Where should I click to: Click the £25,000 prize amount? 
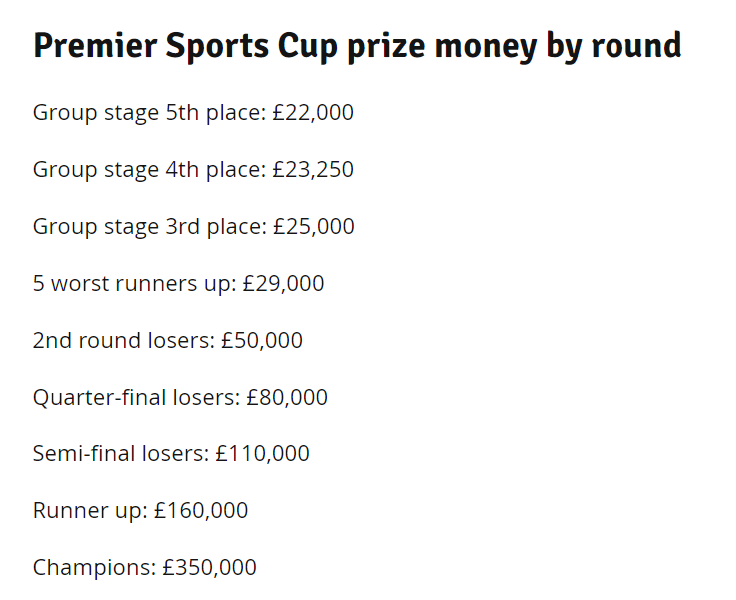[x=313, y=227]
